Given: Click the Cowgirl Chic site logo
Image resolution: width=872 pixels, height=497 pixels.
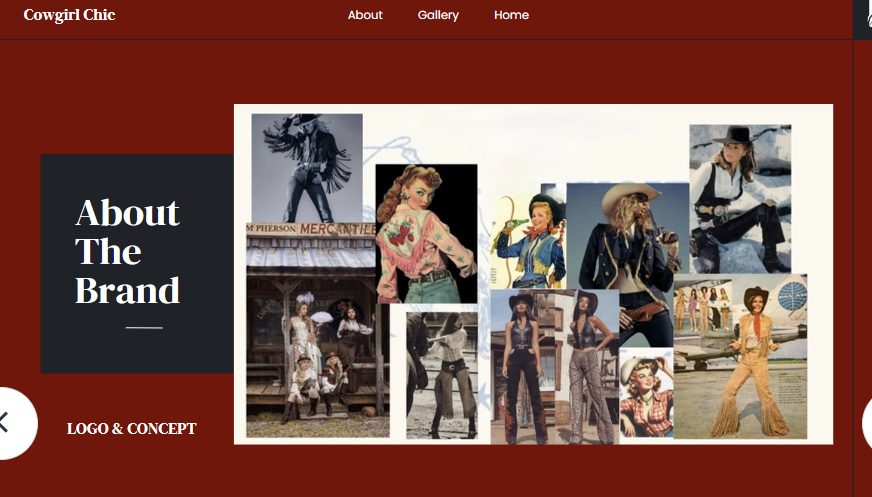Looking at the screenshot, I should (x=69, y=15).
